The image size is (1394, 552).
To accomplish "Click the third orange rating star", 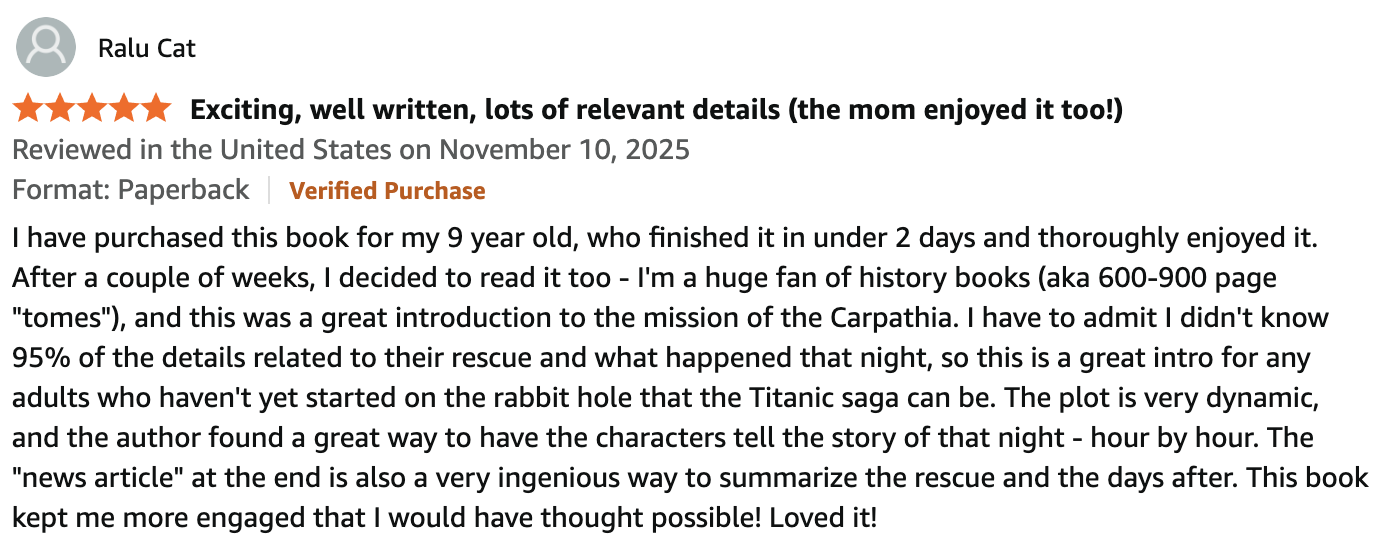I will tap(92, 109).
